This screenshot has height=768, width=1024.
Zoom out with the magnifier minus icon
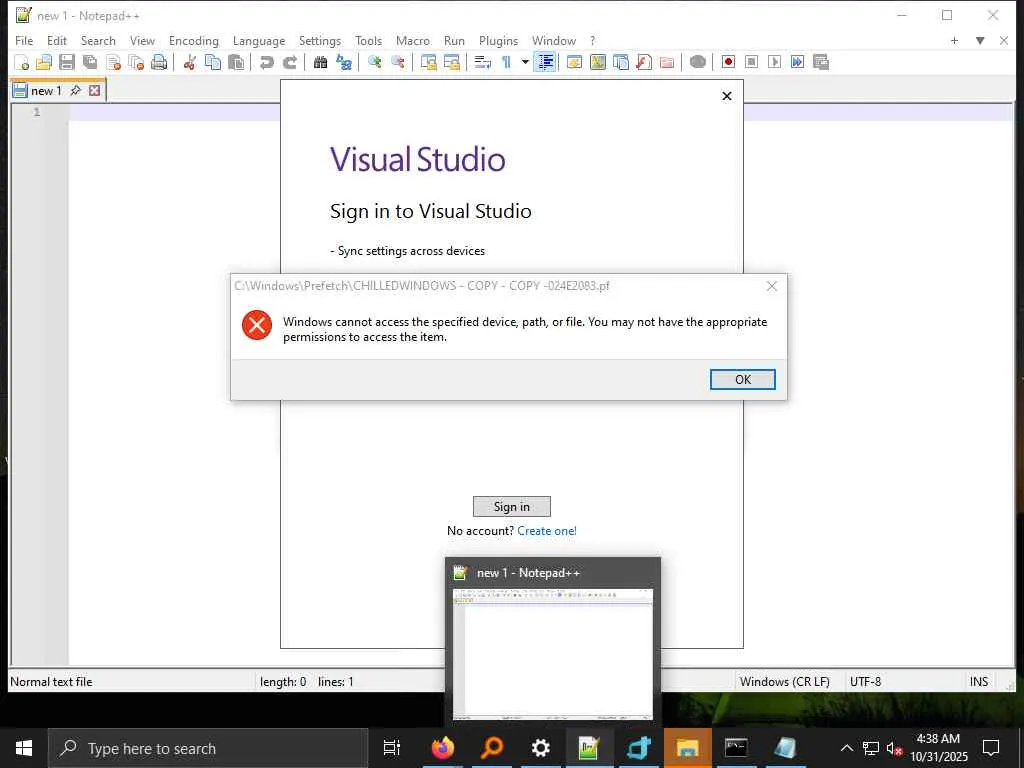(397, 62)
